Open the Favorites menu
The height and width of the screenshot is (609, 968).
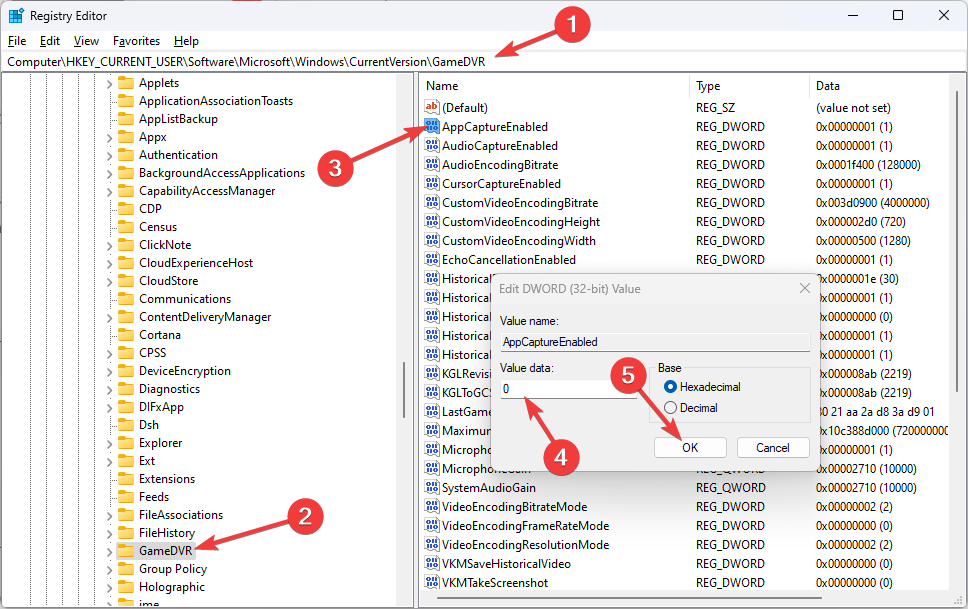(x=136, y=41)
